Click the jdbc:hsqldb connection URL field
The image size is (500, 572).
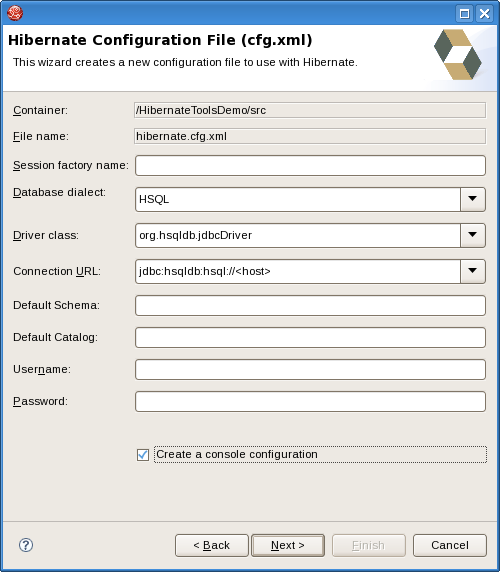[298, 271]
